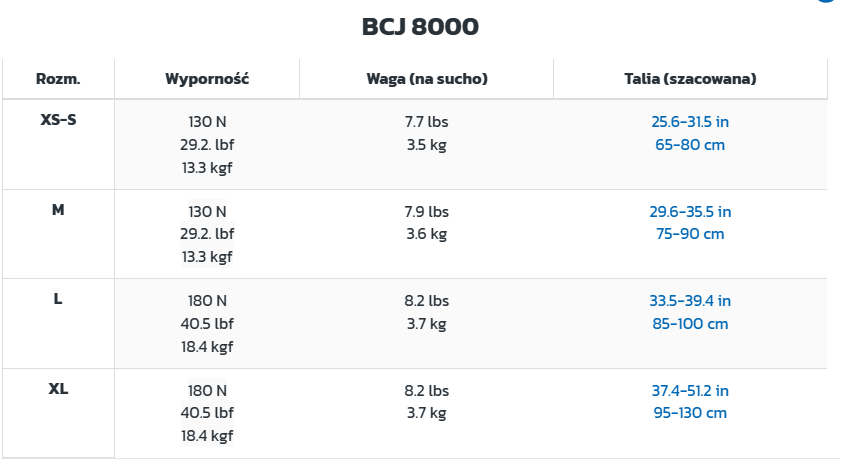Viewport: 848px width, 464px height.
Task: Click the BCJ 8000 table title
Action: (x=420, y=27)
